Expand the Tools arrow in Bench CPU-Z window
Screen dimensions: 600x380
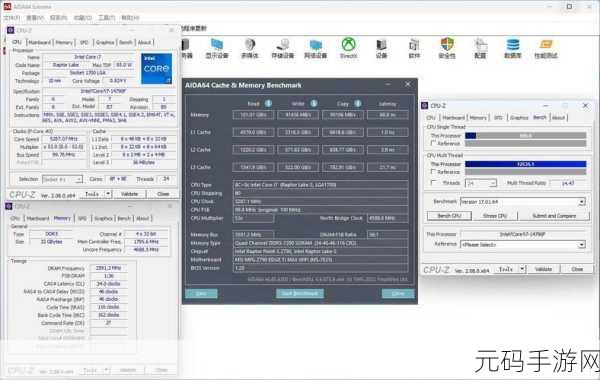click(x=522, y=269)
